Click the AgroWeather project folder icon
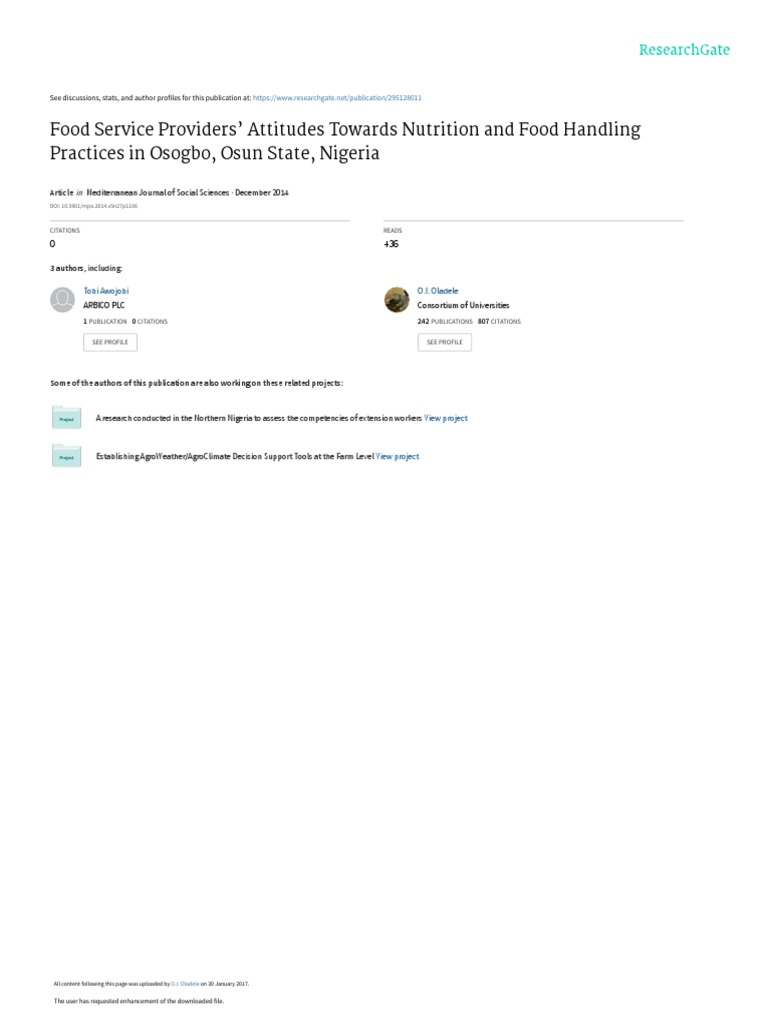The image size is (768, 1024). [x=66, y=456]
